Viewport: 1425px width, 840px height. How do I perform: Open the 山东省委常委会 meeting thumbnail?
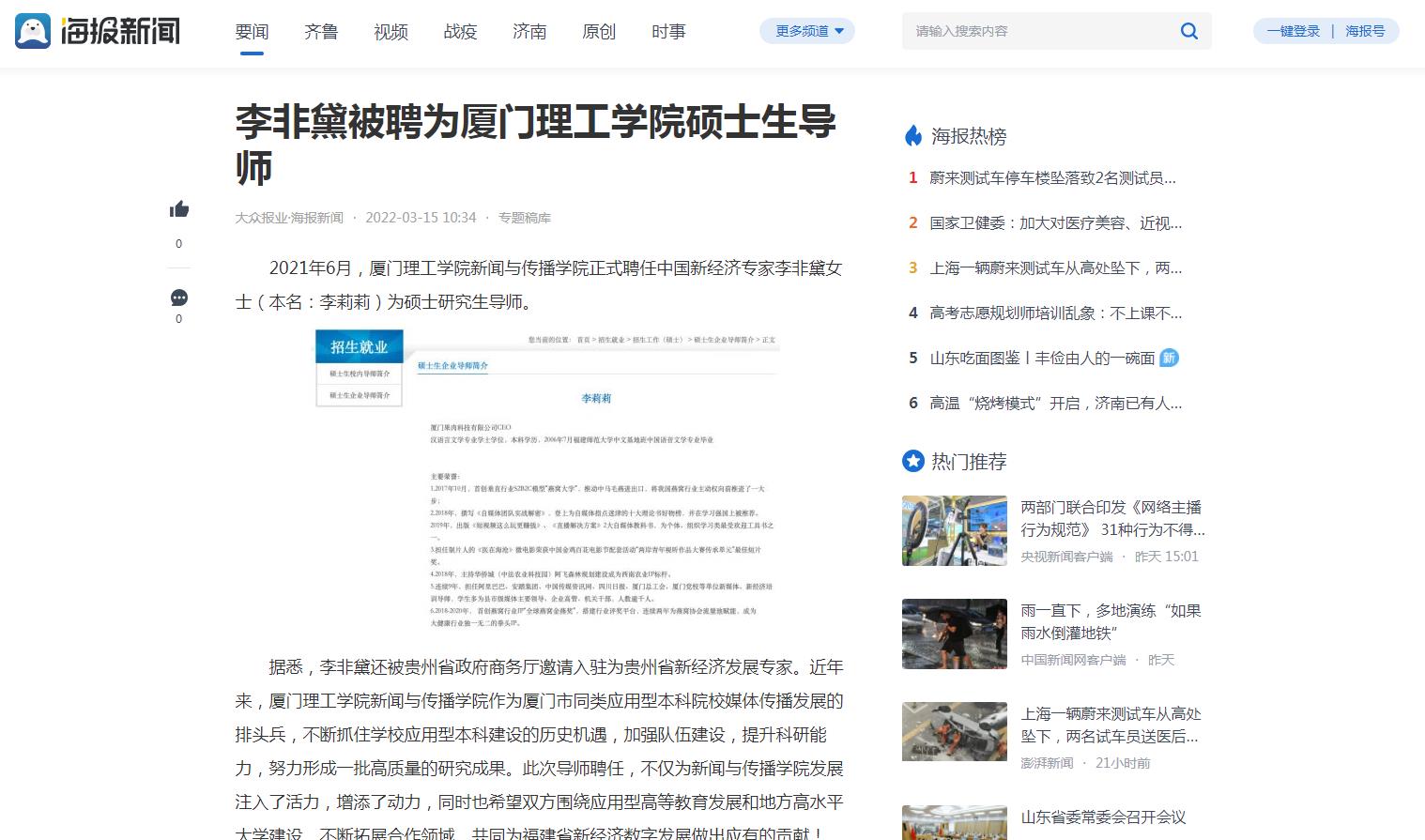coord(955,822)
